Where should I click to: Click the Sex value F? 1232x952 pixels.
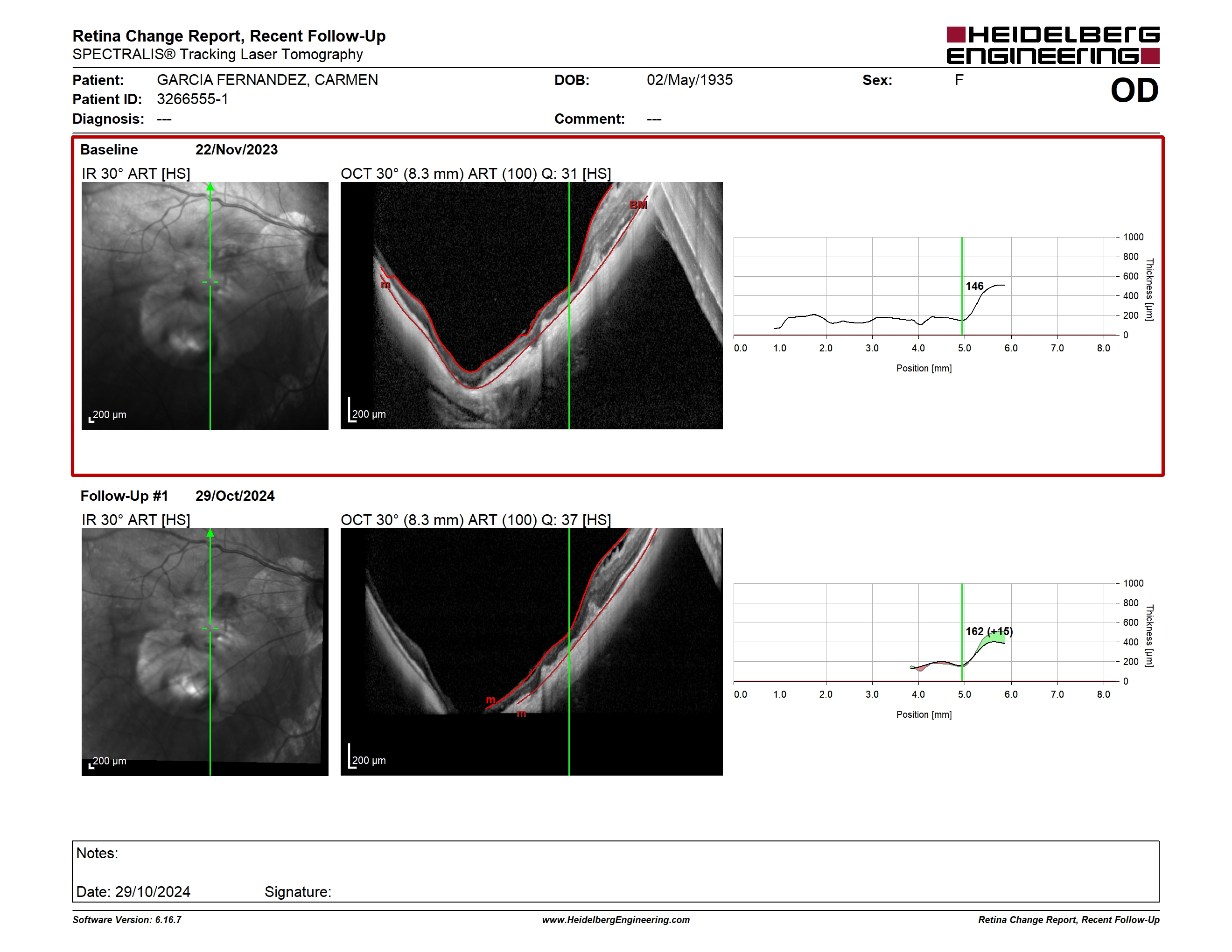coord(959,80)
